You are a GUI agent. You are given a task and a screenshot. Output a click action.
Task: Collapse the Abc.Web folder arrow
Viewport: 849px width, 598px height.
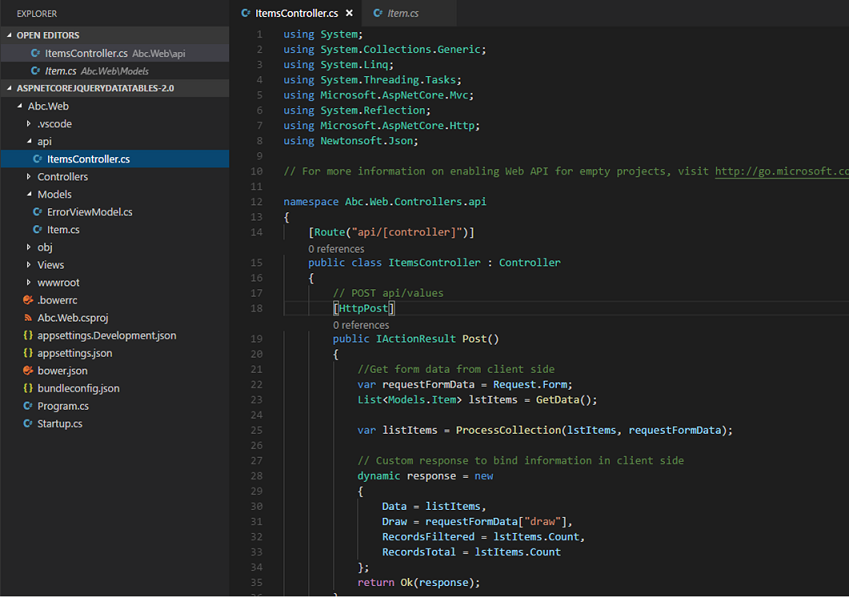click(x=19, y=106)
